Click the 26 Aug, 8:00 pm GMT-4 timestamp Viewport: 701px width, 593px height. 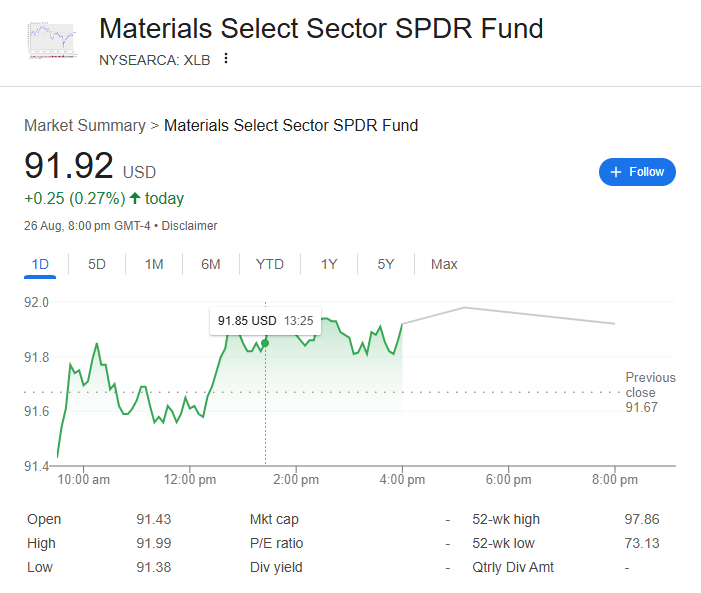tap(87, 226)
